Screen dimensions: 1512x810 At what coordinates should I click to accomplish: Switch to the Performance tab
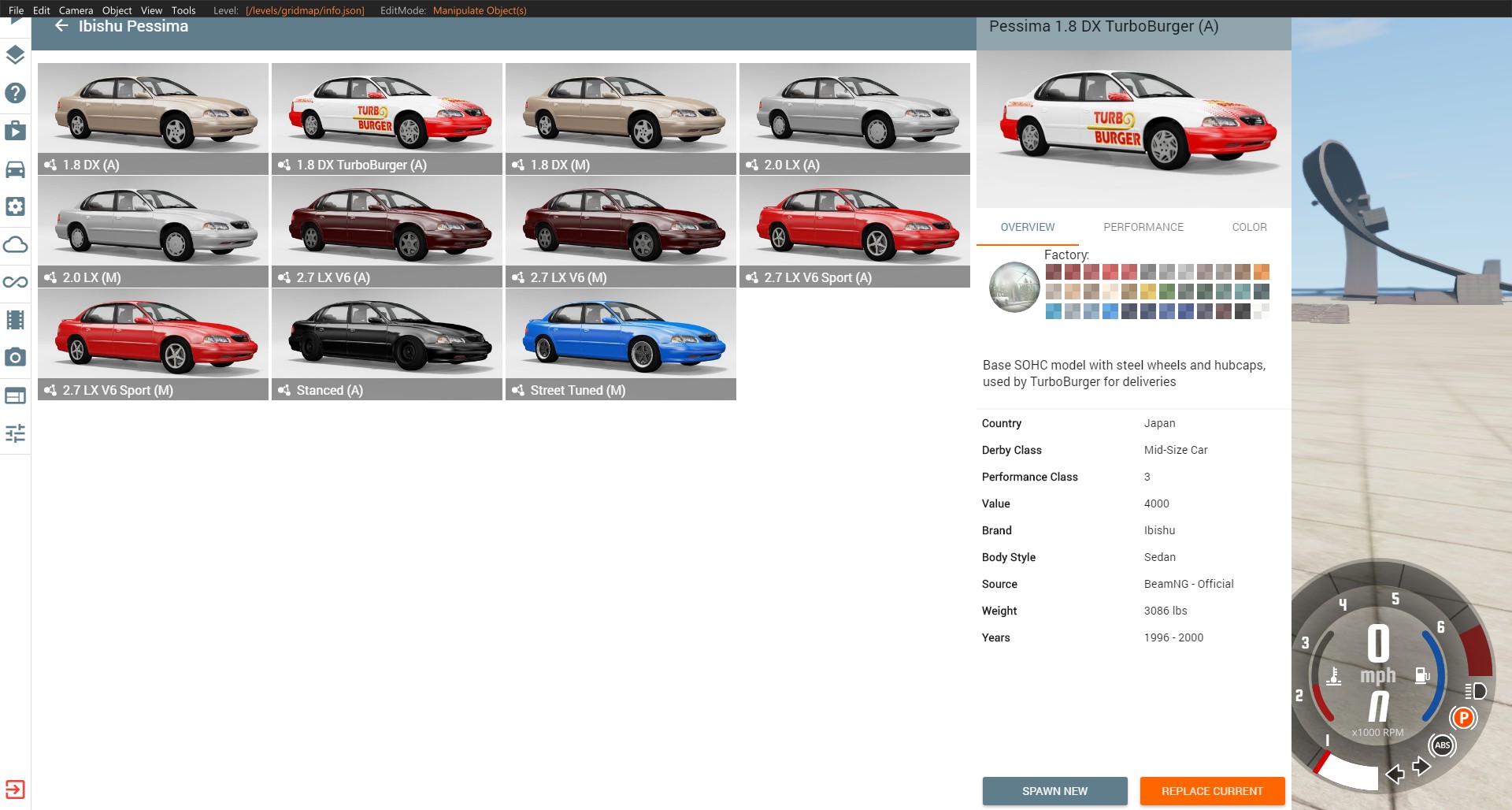point(1143,227)
